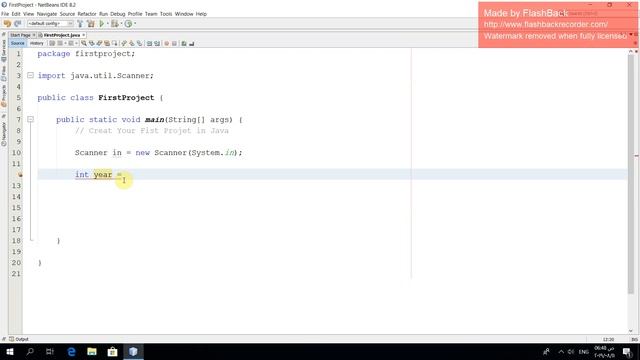Switch to the Start Page tab
The image size is (640, 360).
coord(20,35)
